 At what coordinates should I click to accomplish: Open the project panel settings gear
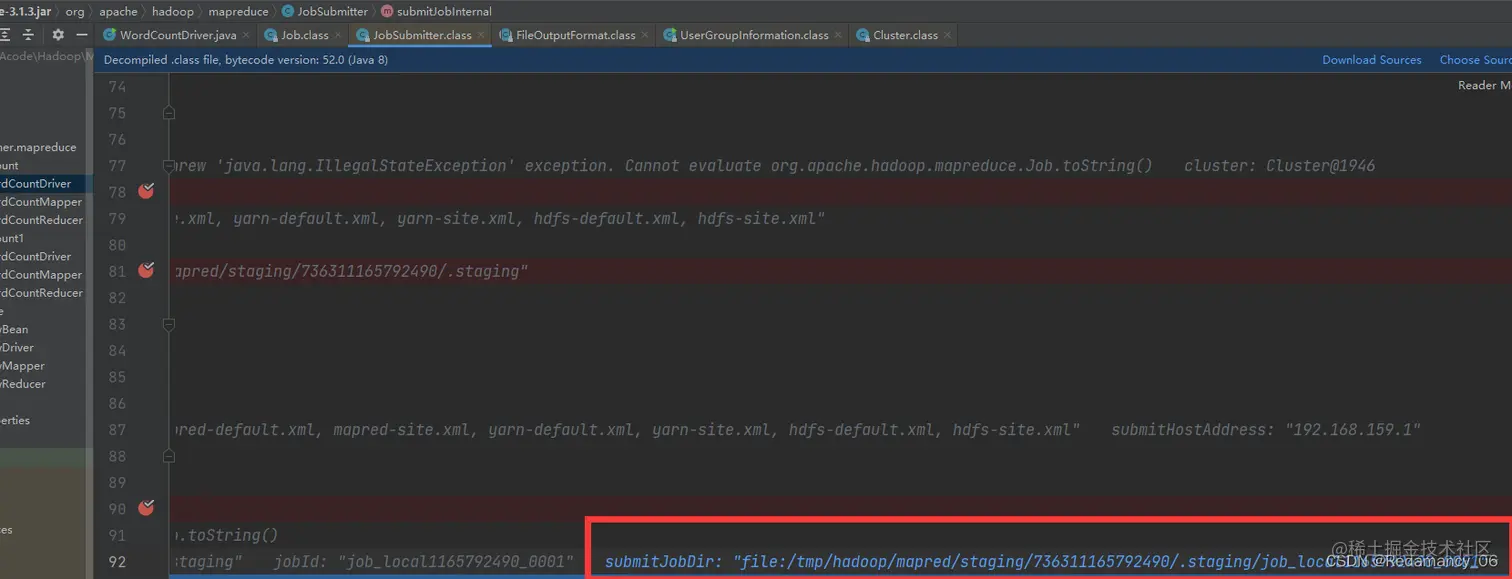[58, 35]
